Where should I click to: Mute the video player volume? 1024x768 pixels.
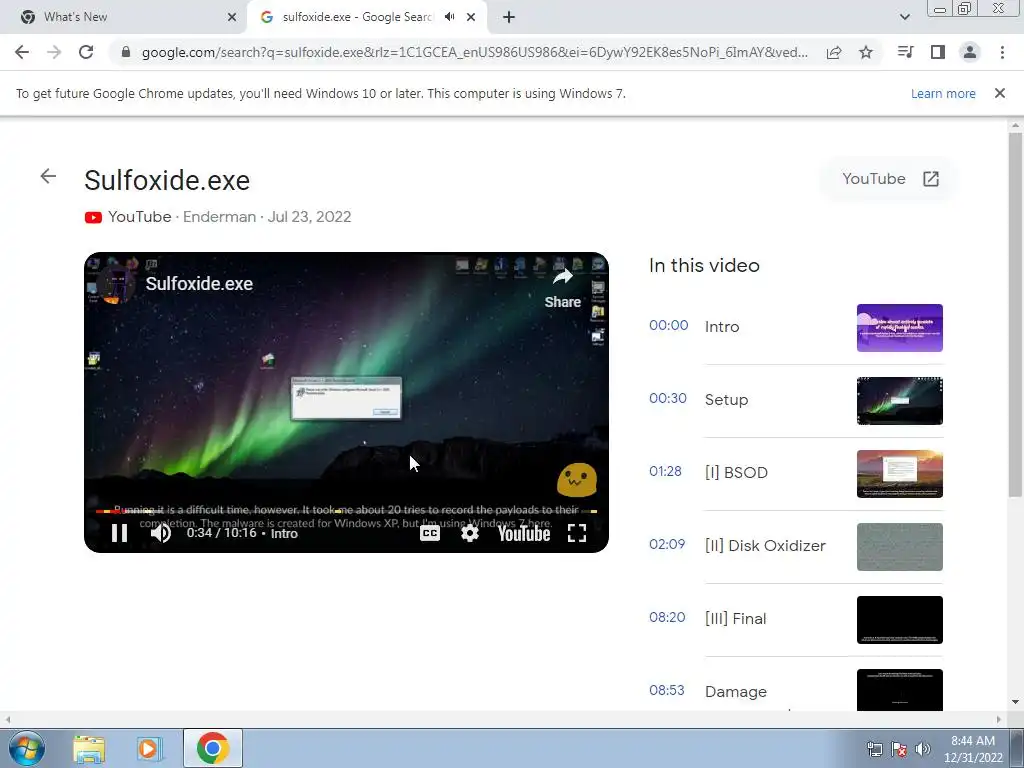click(x=161, y=534)
